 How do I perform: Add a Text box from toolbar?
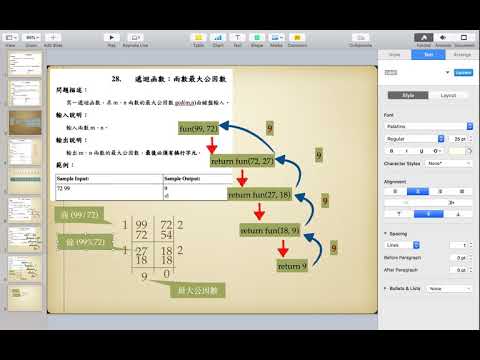tap(237, 38)
